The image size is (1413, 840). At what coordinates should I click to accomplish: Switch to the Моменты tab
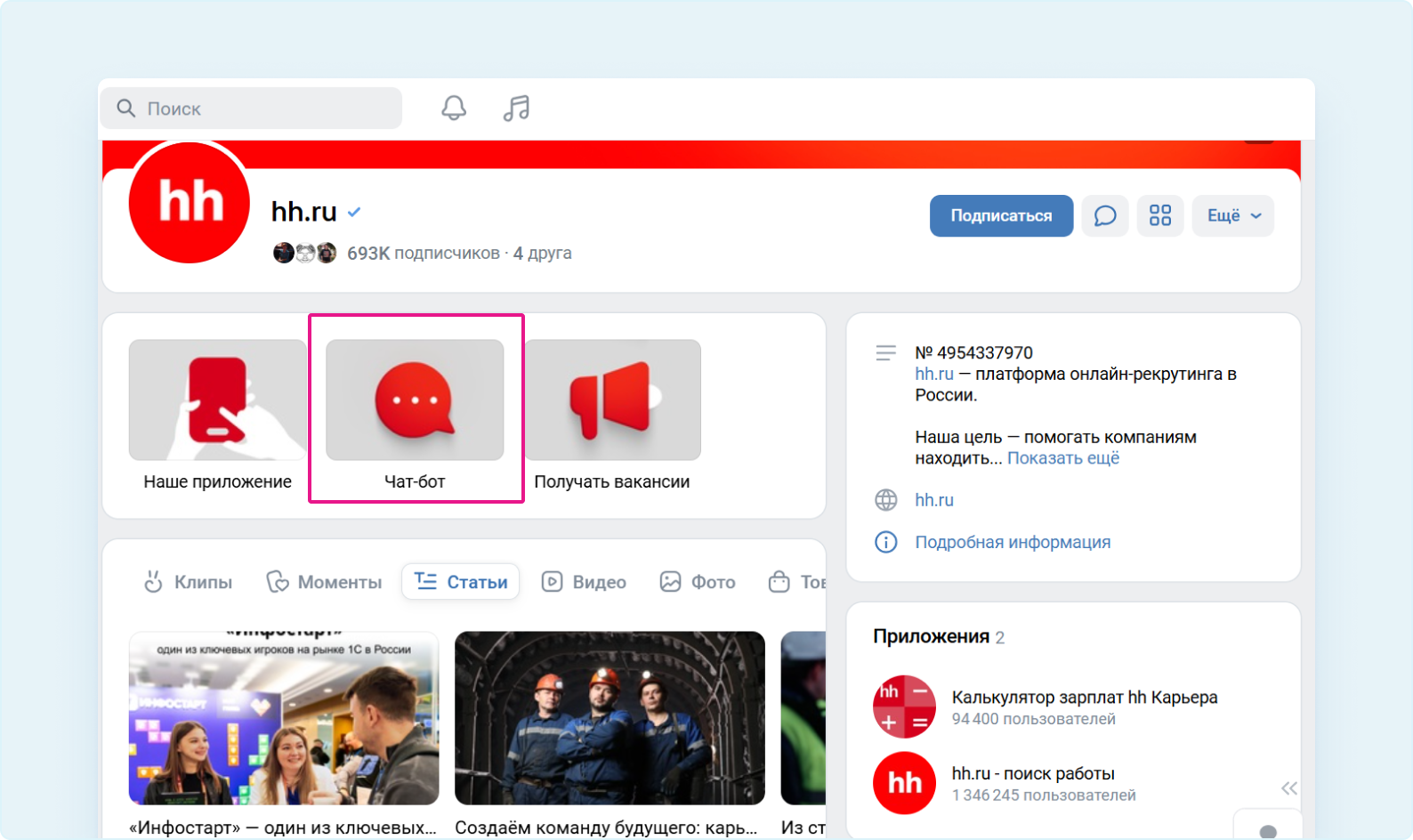click(x=325, y=582)
